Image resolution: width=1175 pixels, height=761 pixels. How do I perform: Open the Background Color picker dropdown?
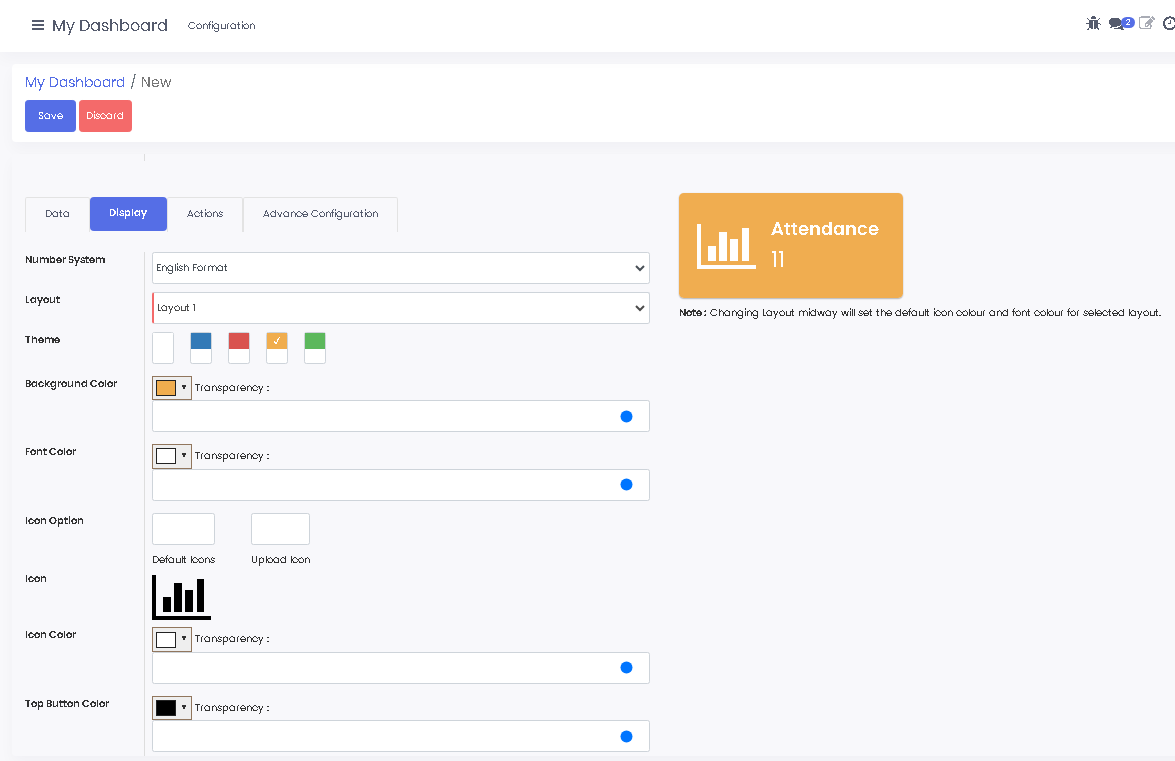(172, 388)
